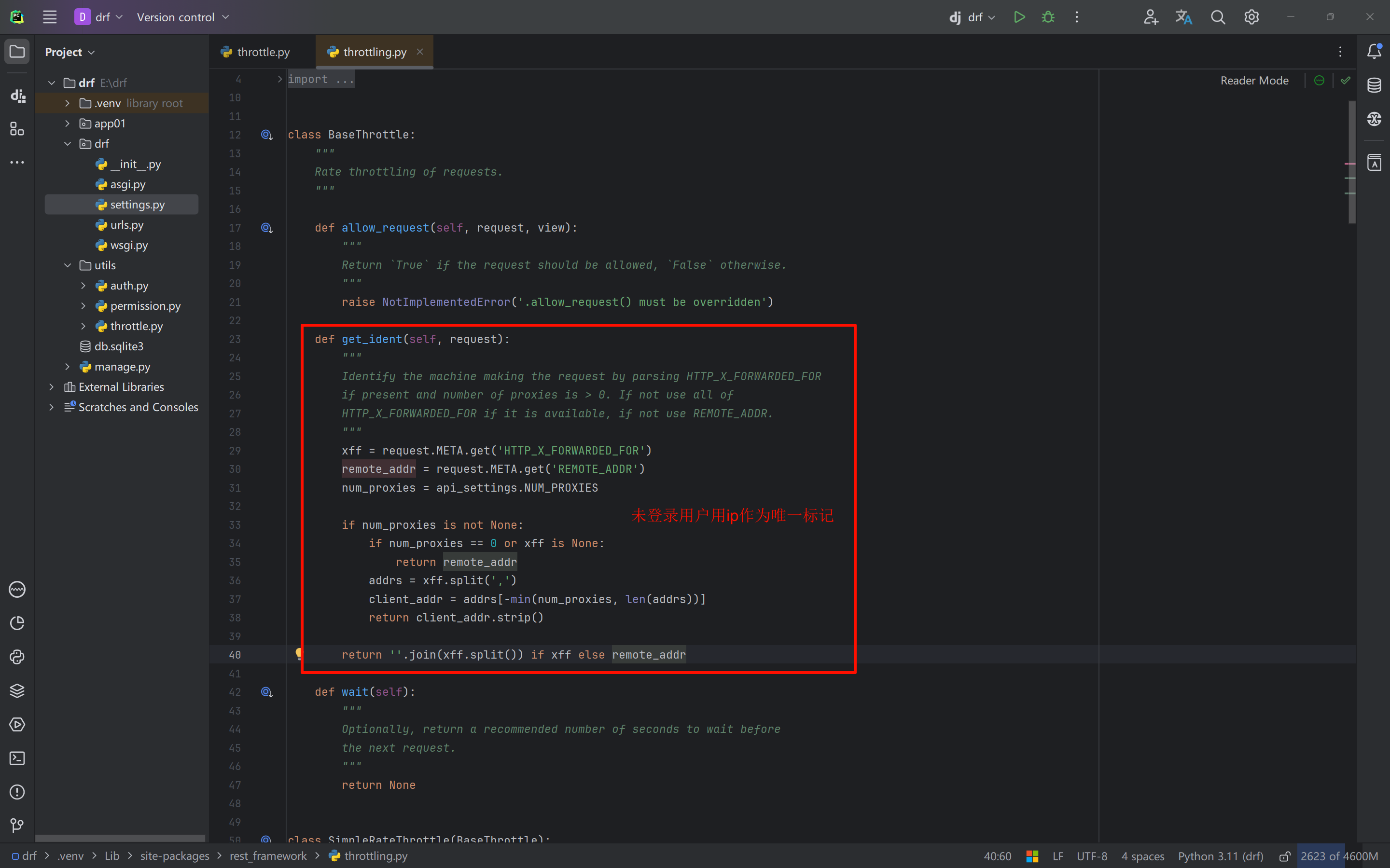Click the Python 3.11 (drf) interpreter widget
This screenshot has width=1390, height=868.
(1220, 856)
